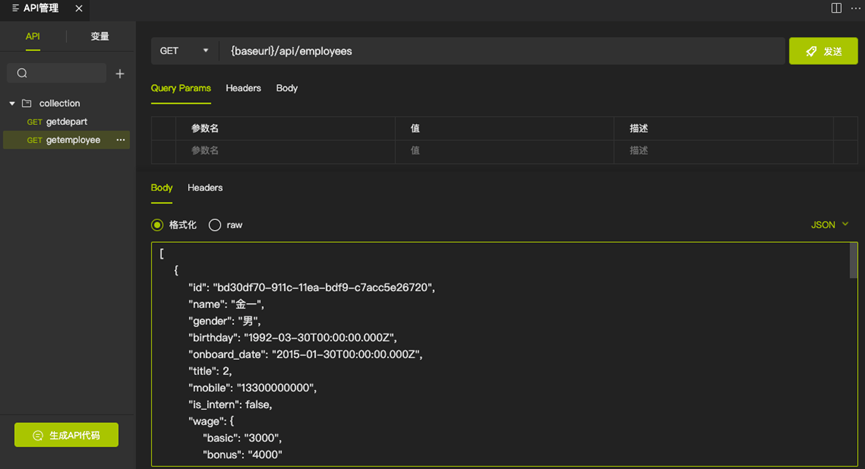Click the 发送 send button
865x469 pixels.
pyautogui.click(x=823, y=51)
